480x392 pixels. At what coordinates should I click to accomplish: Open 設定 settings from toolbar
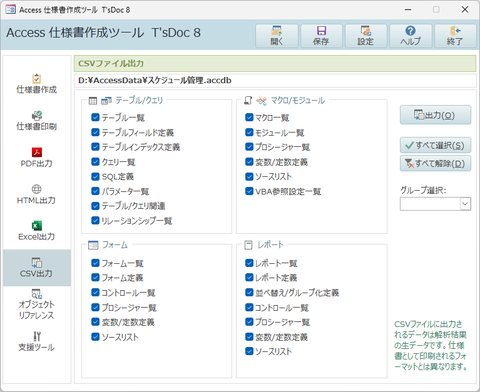point(366,36)
